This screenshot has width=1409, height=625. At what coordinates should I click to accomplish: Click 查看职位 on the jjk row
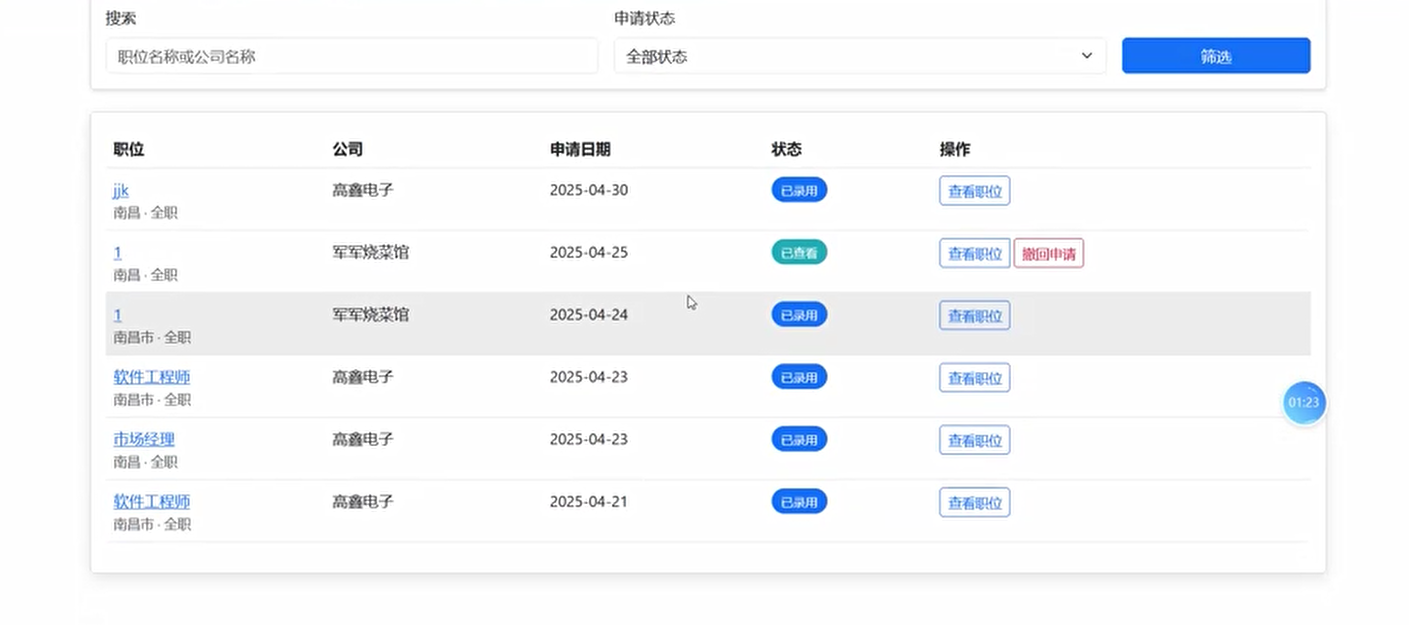click(x=973, y=190)
